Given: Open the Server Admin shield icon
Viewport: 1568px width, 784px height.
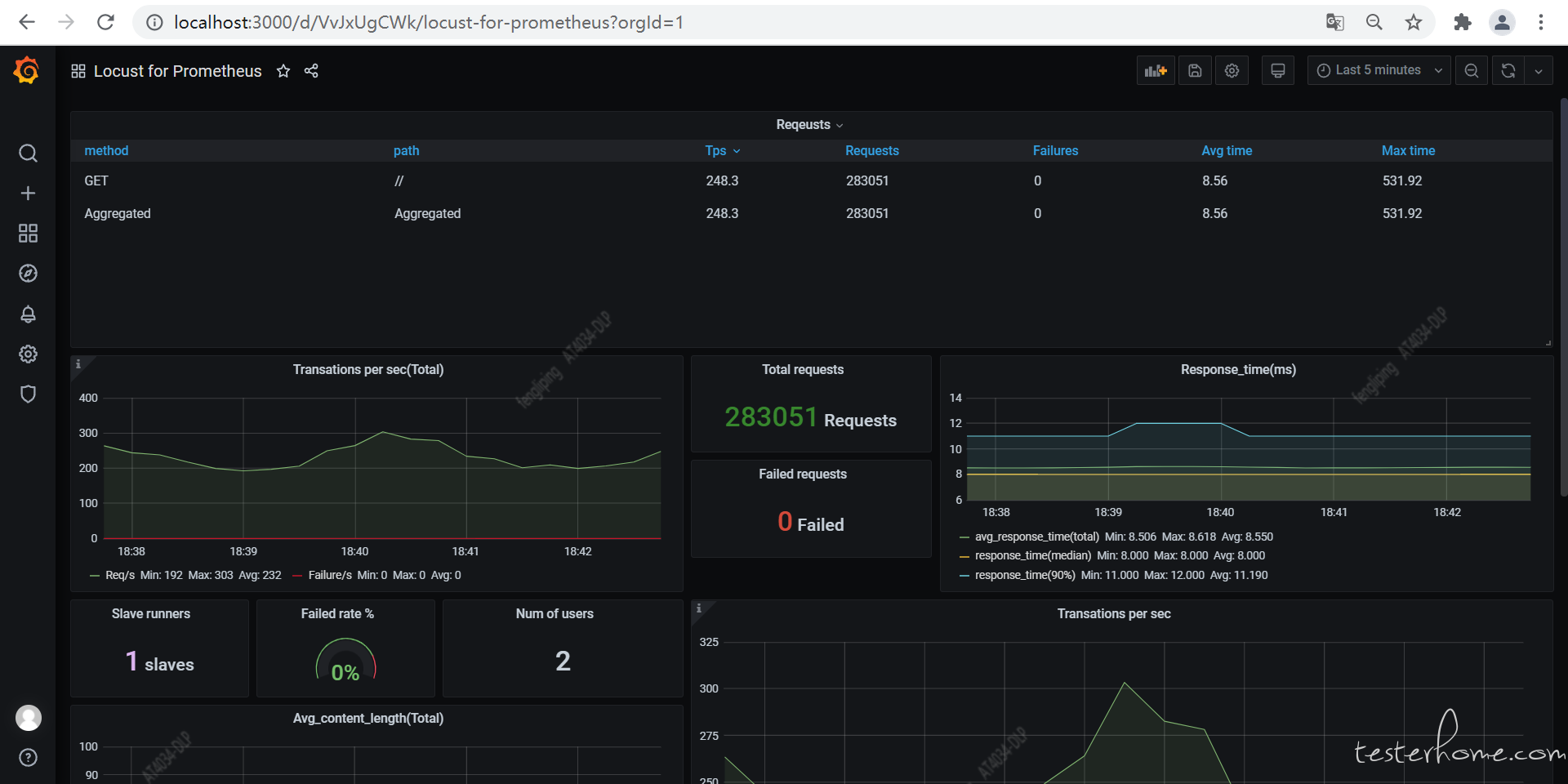Looking at the screenshot, I should tap(28, 394).
